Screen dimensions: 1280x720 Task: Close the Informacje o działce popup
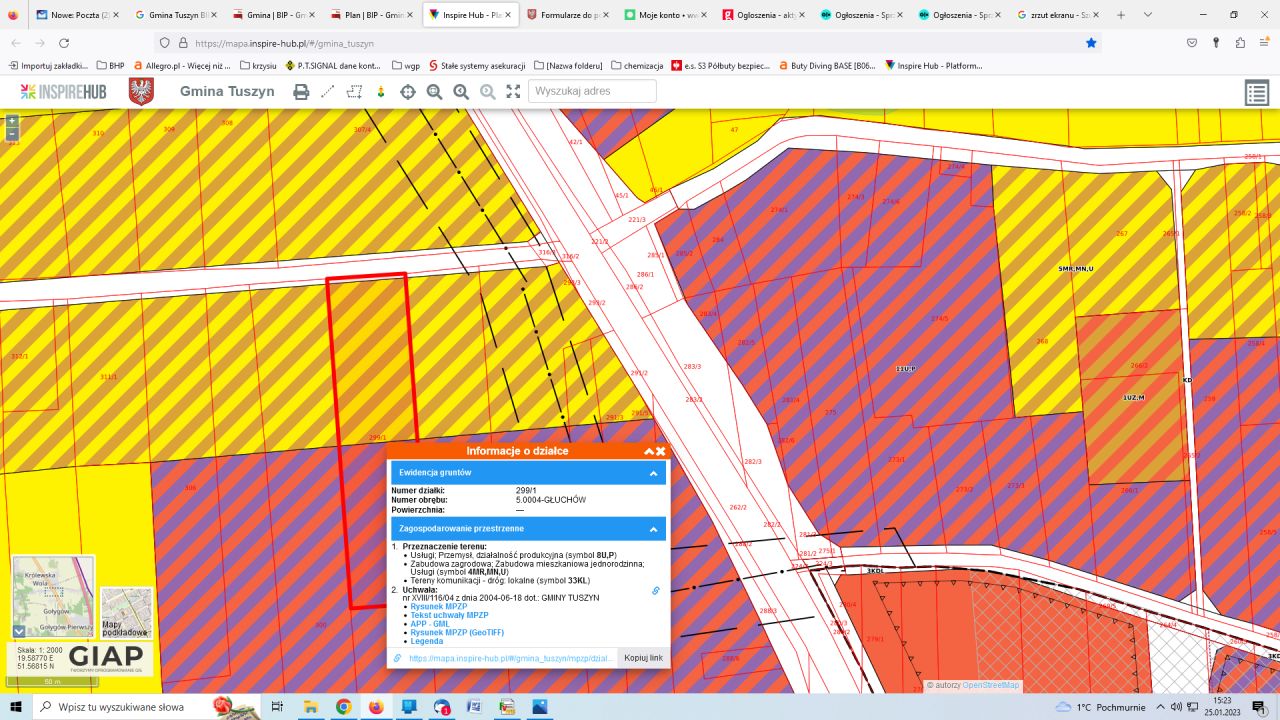(x=661, y=451)
